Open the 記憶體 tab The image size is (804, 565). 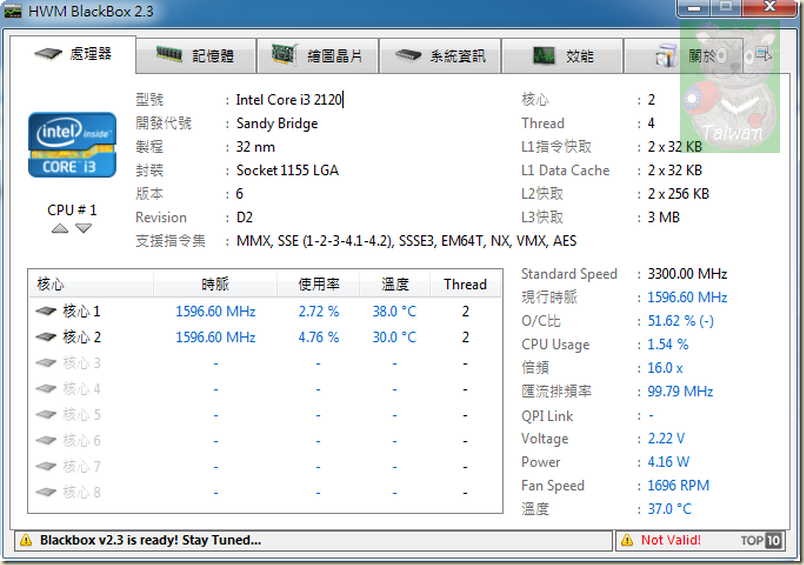196,55
